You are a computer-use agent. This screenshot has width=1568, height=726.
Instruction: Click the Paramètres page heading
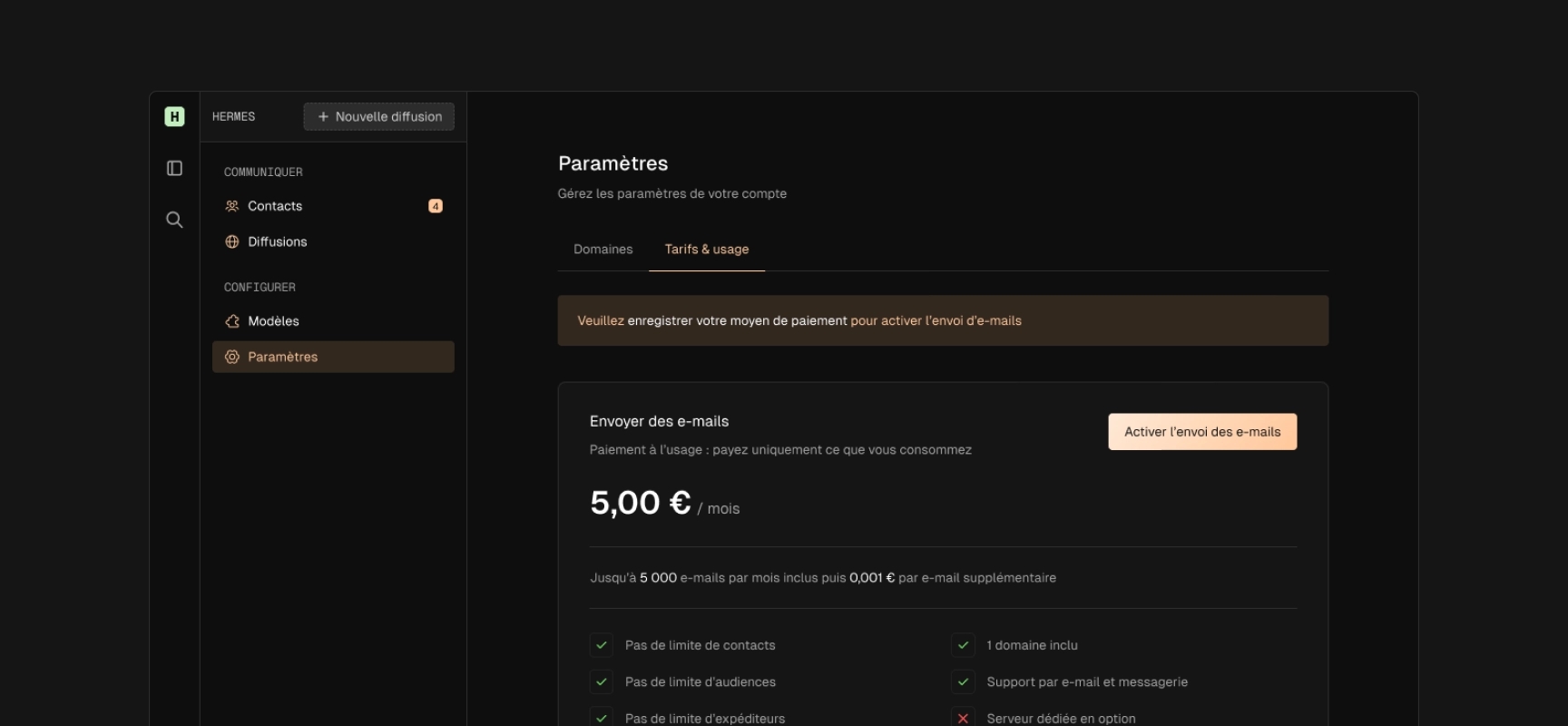pyautogui.click(x=613, y=163)
